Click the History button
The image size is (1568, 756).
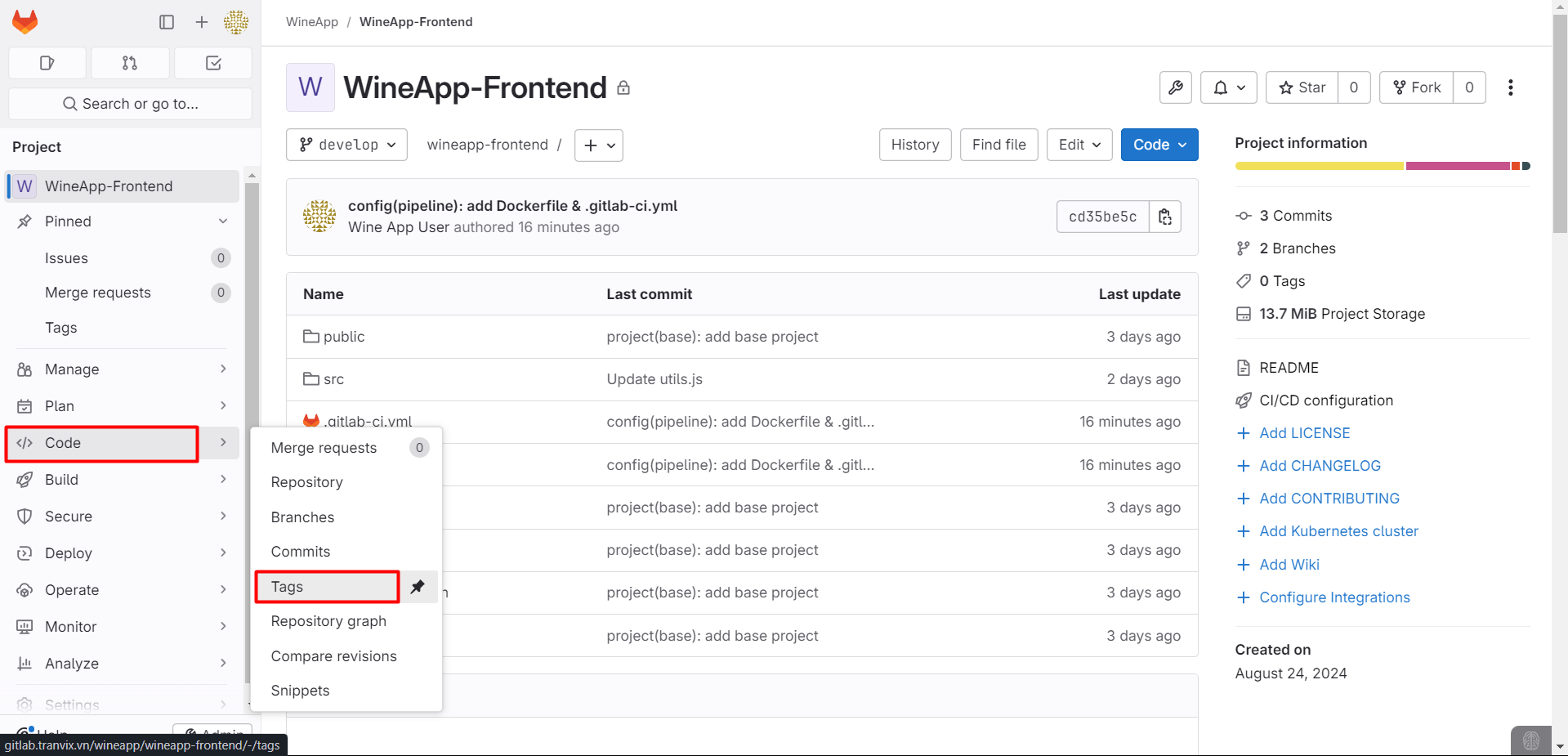(x=914, y=145)
